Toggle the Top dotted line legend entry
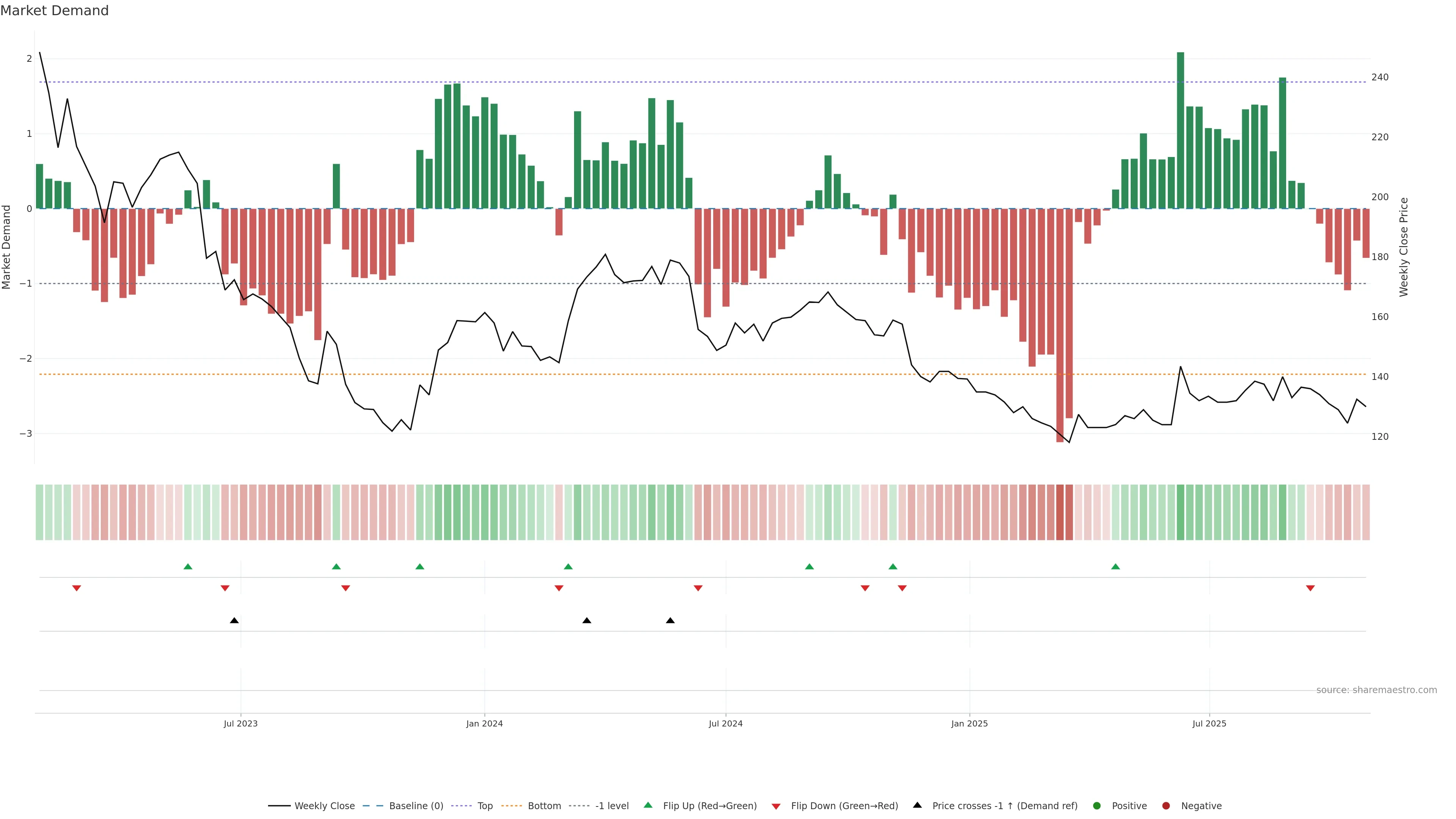Image resolution: width=1456 pixels, height=819 pixels. (485, 805)
